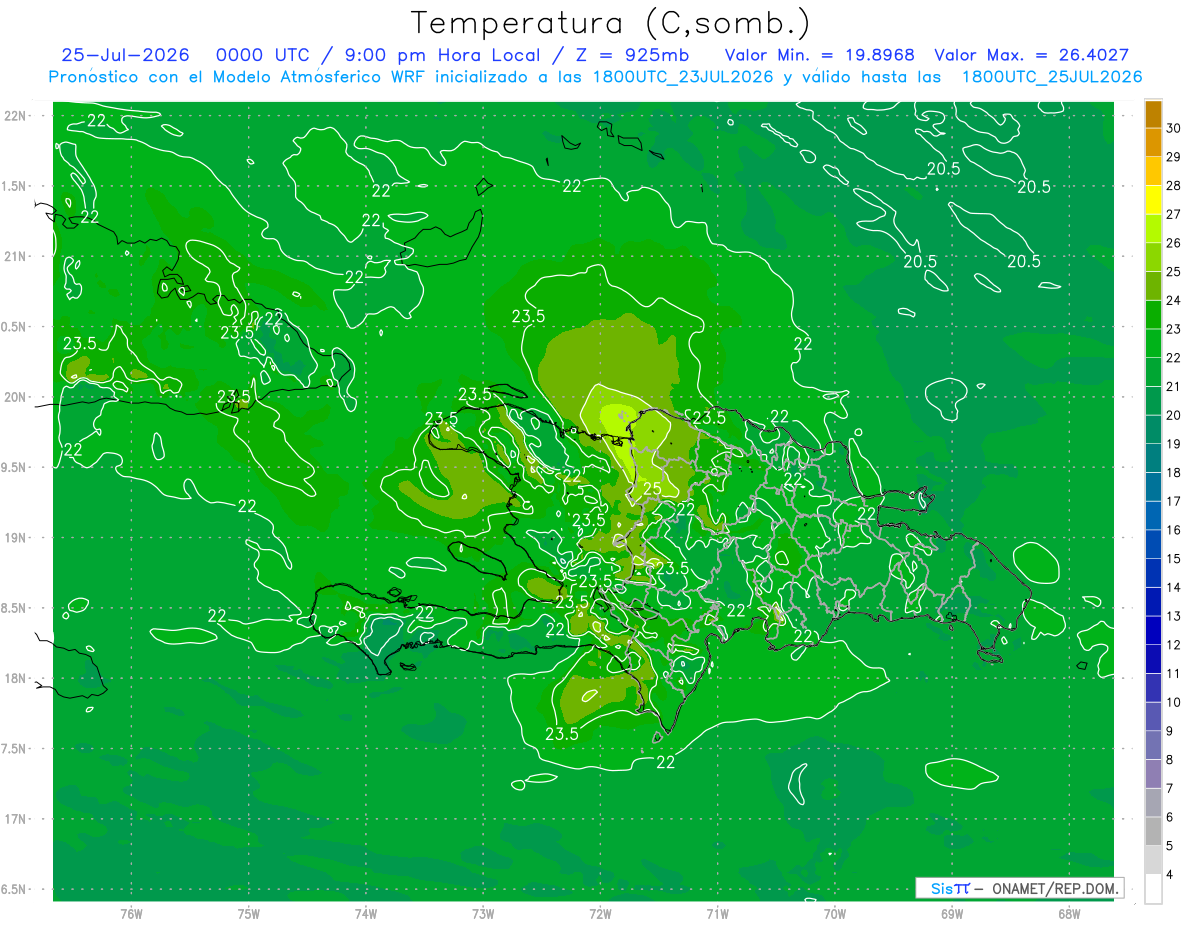This screenshot has height=927, width=1200.
Task: Click the "18N" latitude axis label
Action: 15,678
